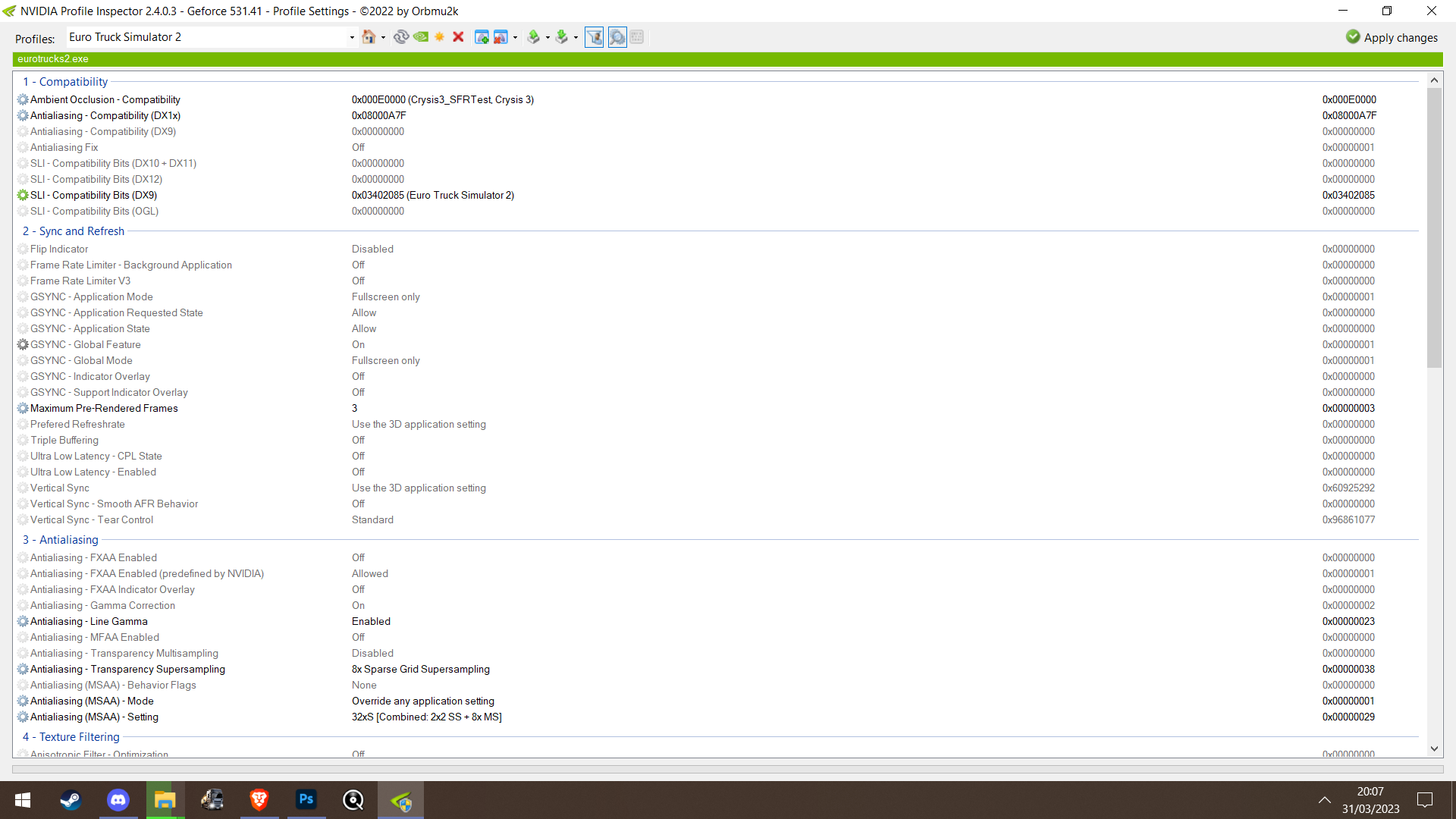This screenshot has width=1456, height=819.
Task: Click the '3 - Antialiasing' section header
Action: click(61, 540)
